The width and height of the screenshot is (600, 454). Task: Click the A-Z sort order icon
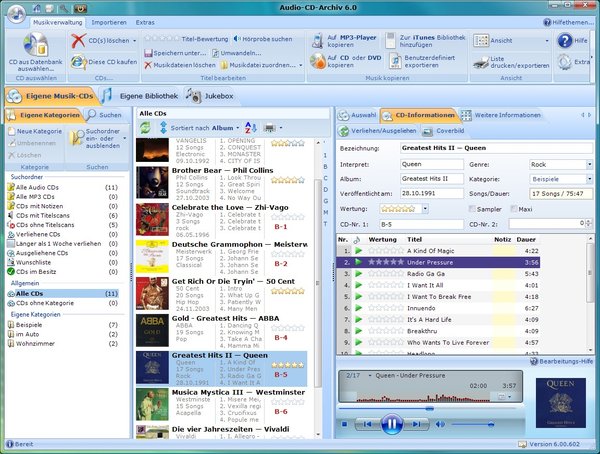coord(251,127)
